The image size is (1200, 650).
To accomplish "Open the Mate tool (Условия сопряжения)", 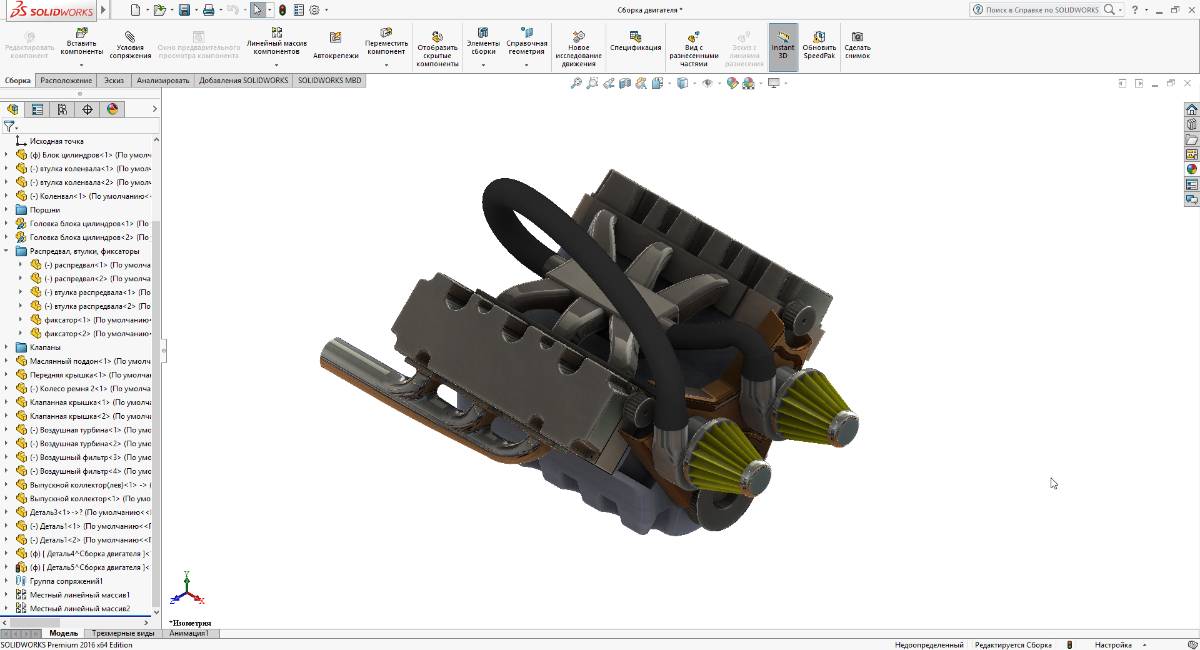I will pyautogui.click(x=130, y=36).
